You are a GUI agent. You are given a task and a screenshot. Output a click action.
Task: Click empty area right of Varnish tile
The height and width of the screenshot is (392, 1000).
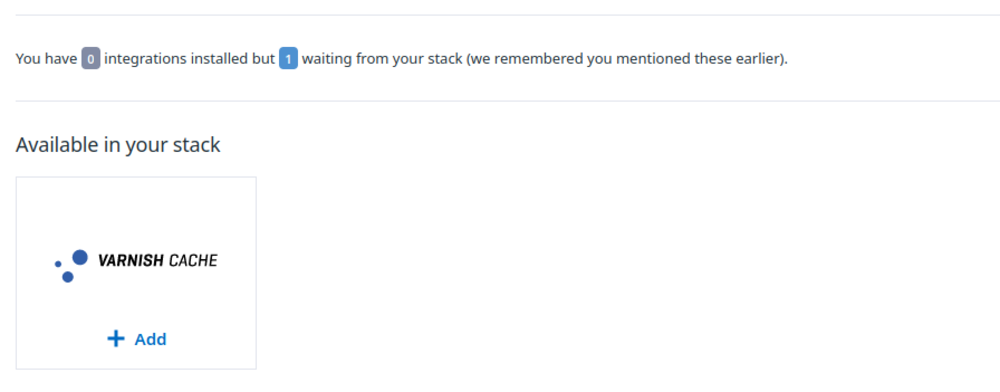(628, 273)
